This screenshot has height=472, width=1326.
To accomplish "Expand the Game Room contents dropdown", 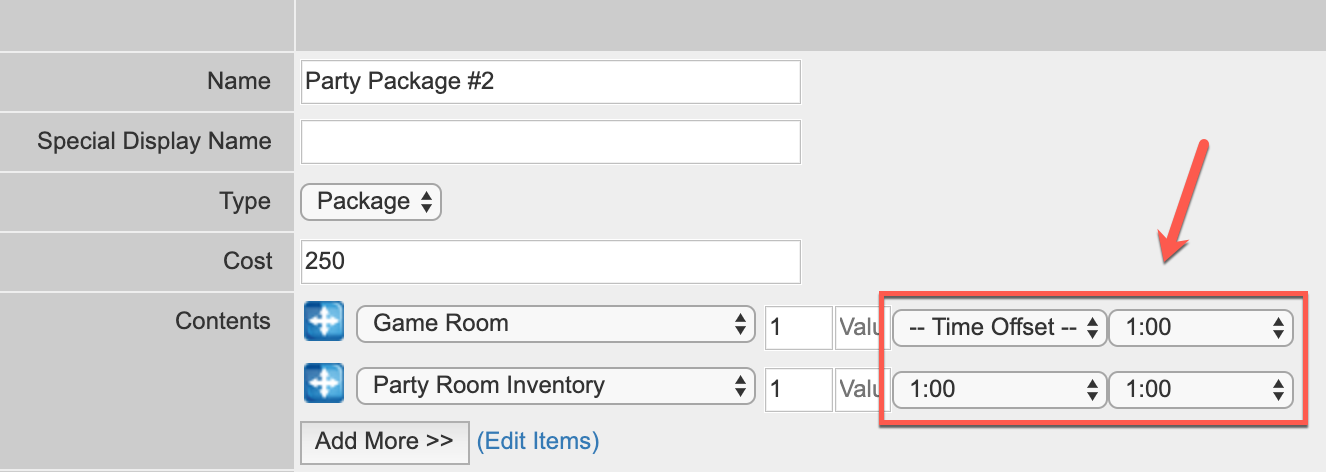I will pyautogui.click(x=555, y=324).
